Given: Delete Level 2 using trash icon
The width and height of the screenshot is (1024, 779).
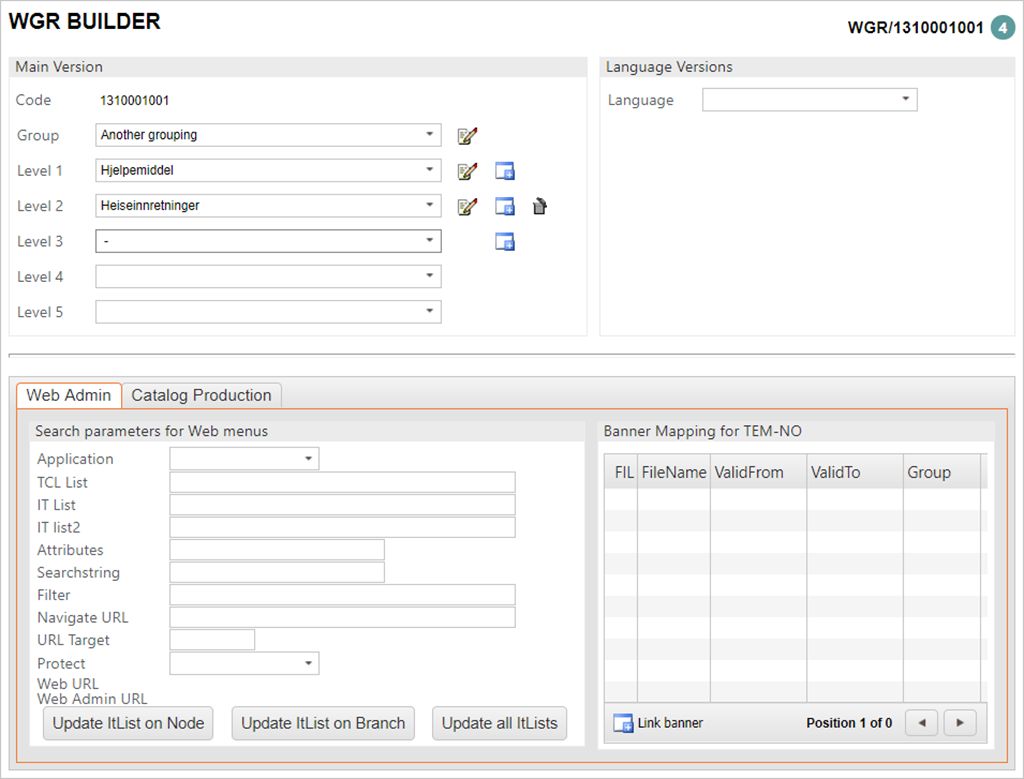Looking at the screenshot, I should point(539,207).
